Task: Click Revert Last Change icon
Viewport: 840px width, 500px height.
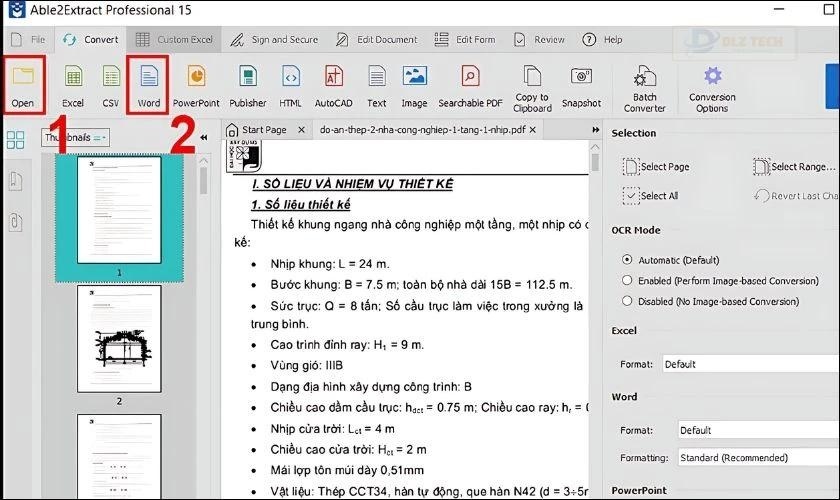Action: 761,196
